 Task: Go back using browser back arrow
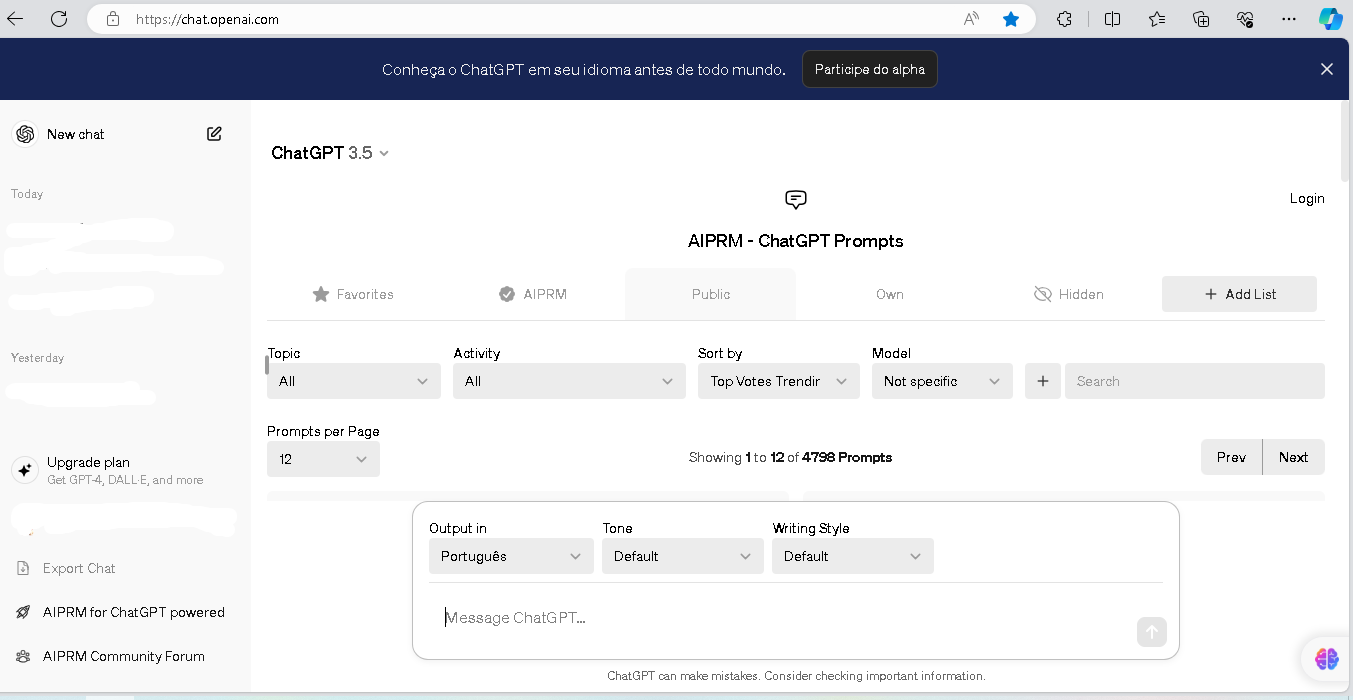tap(15, 19)
